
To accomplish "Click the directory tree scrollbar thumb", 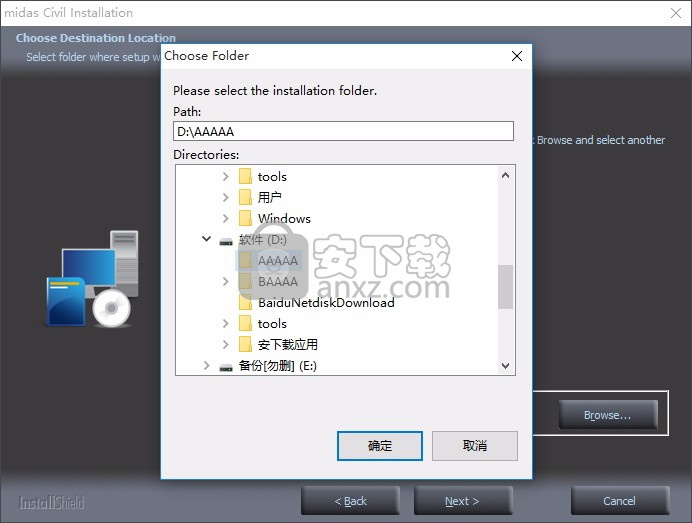I will tap(506, 287).
